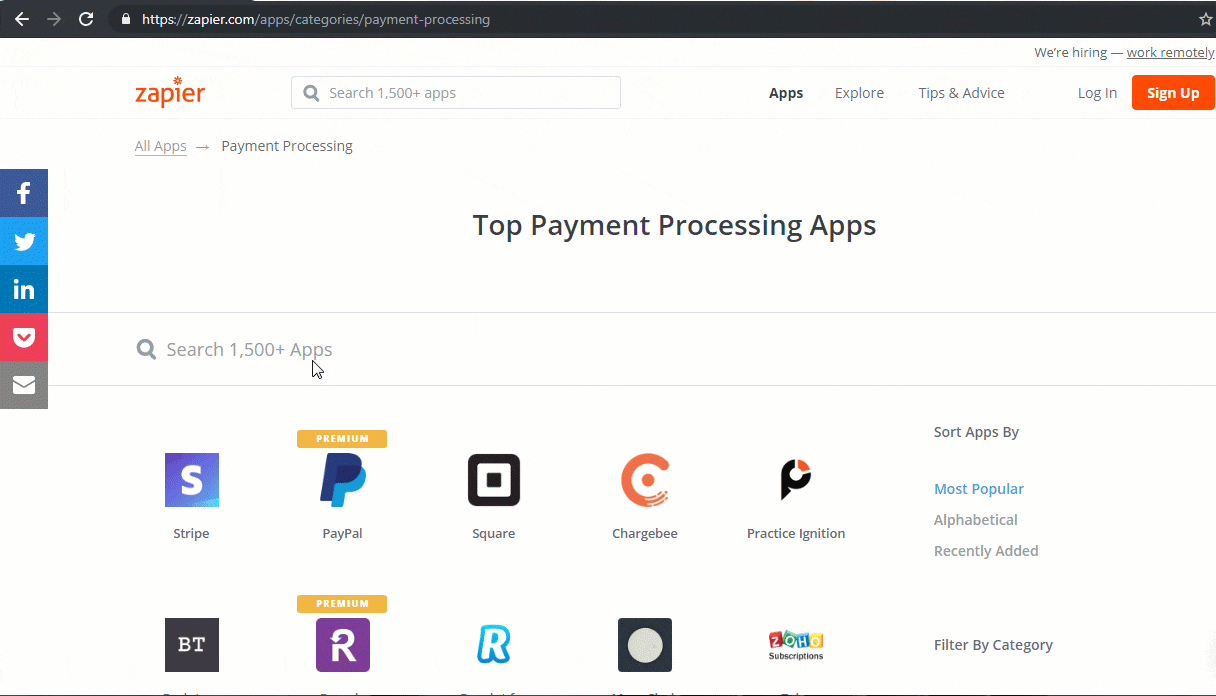Click the Log In link
The height and width of the screenshot is (696, 1216).
click(x=1097, y=93)
